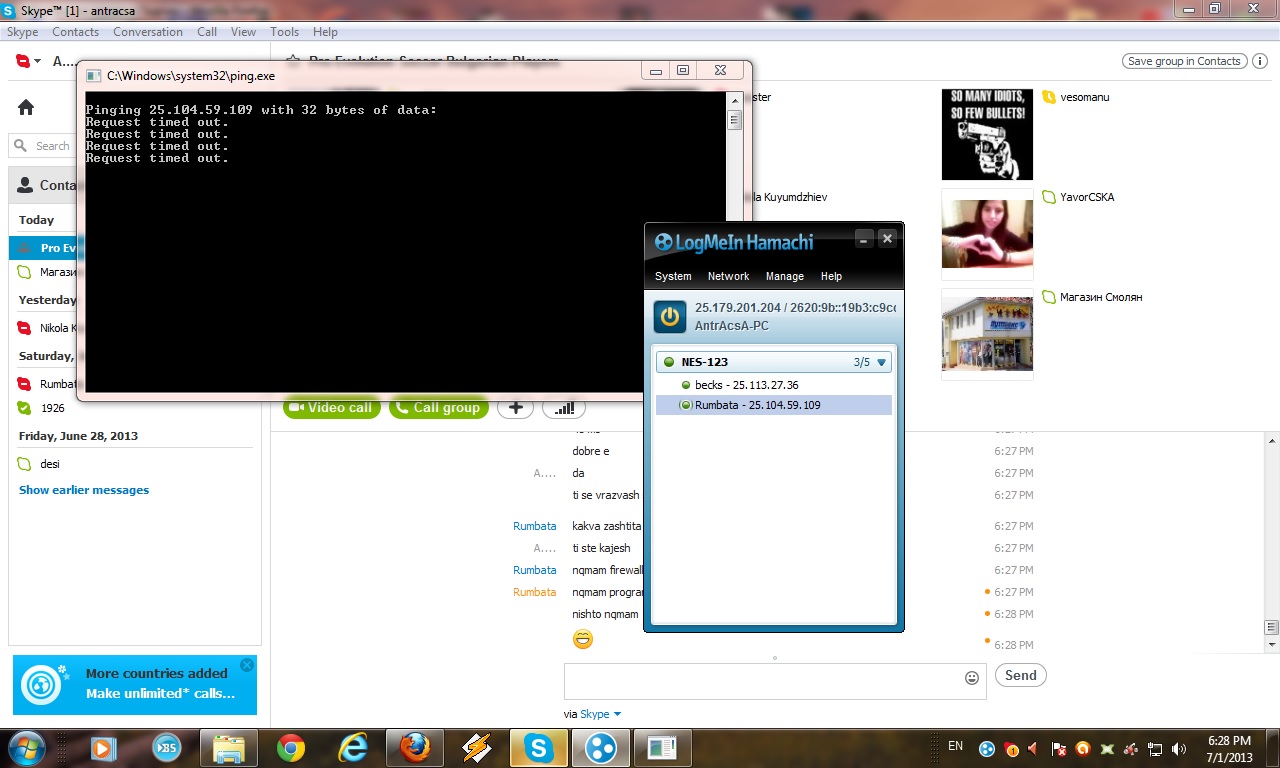The image size is (1280, 768).
Task: Click Hamachi icon on taskbar
Action: click(x=601, y=748)
